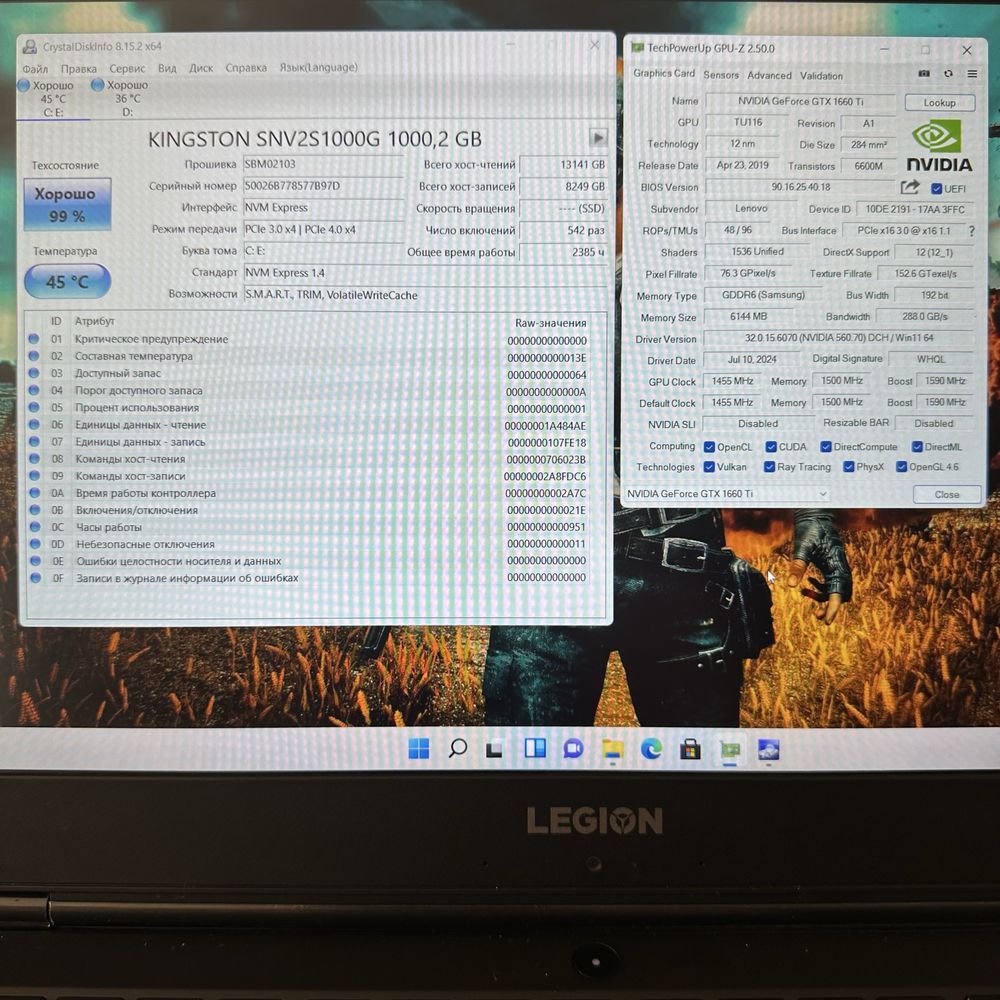1000x1000 pixels.
Task: Click the CrystalDiskInfo title bar icon
Action: (x=29, y=47)
